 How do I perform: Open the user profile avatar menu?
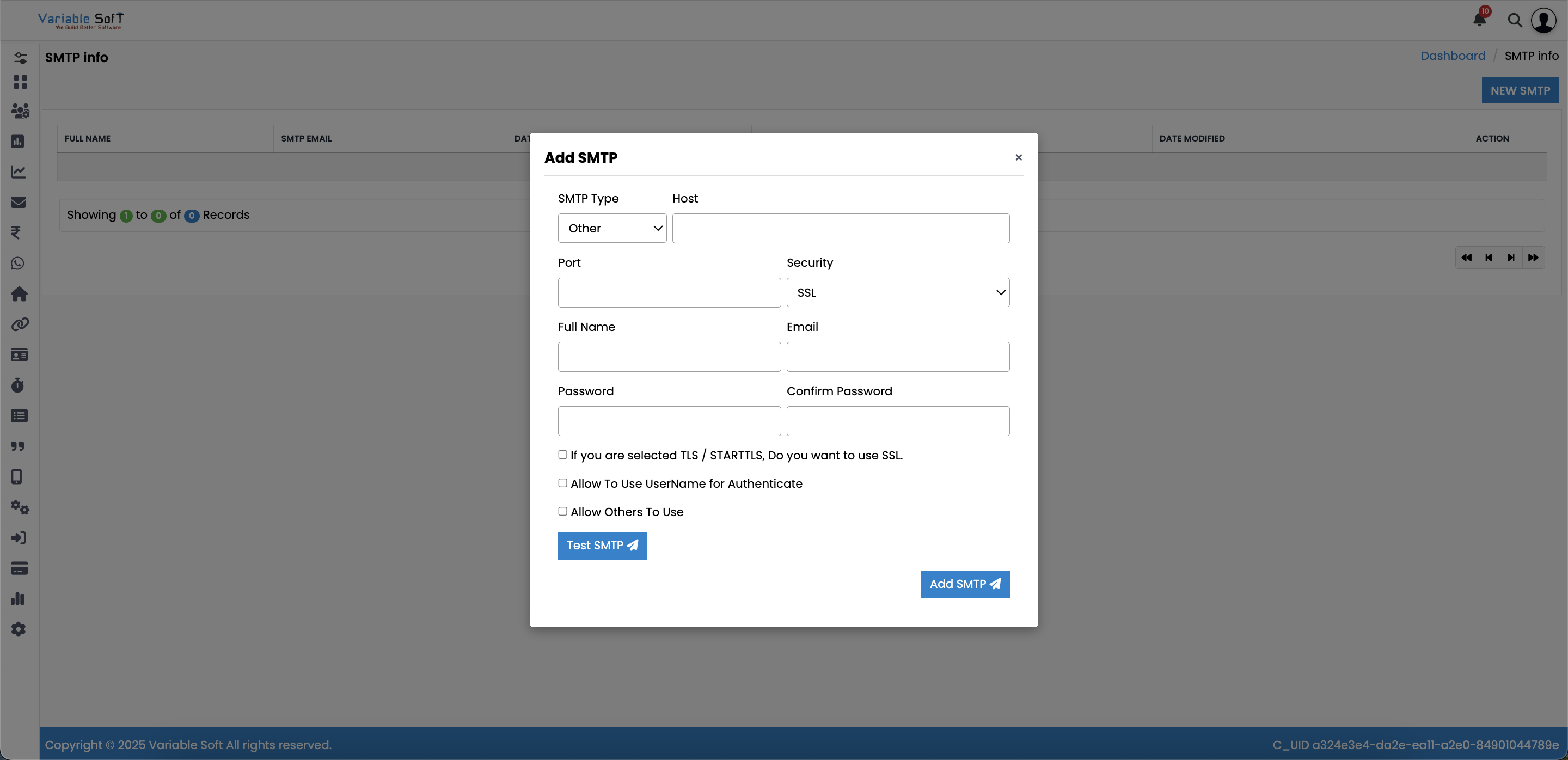[1543, 20]
